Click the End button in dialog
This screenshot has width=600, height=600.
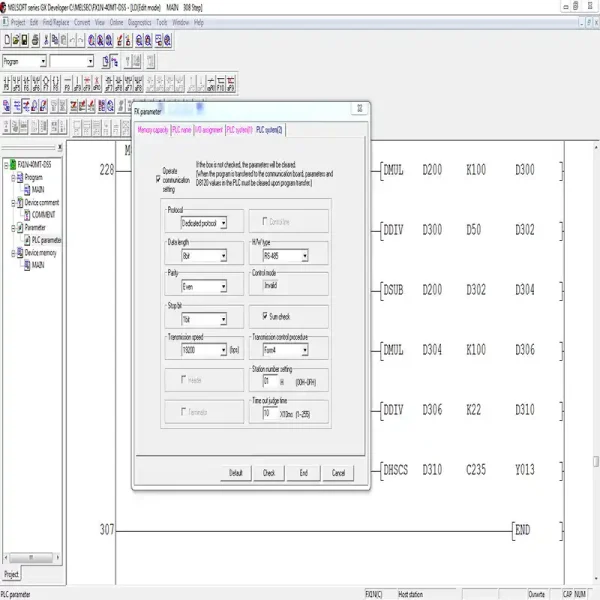tap(303, 472)
